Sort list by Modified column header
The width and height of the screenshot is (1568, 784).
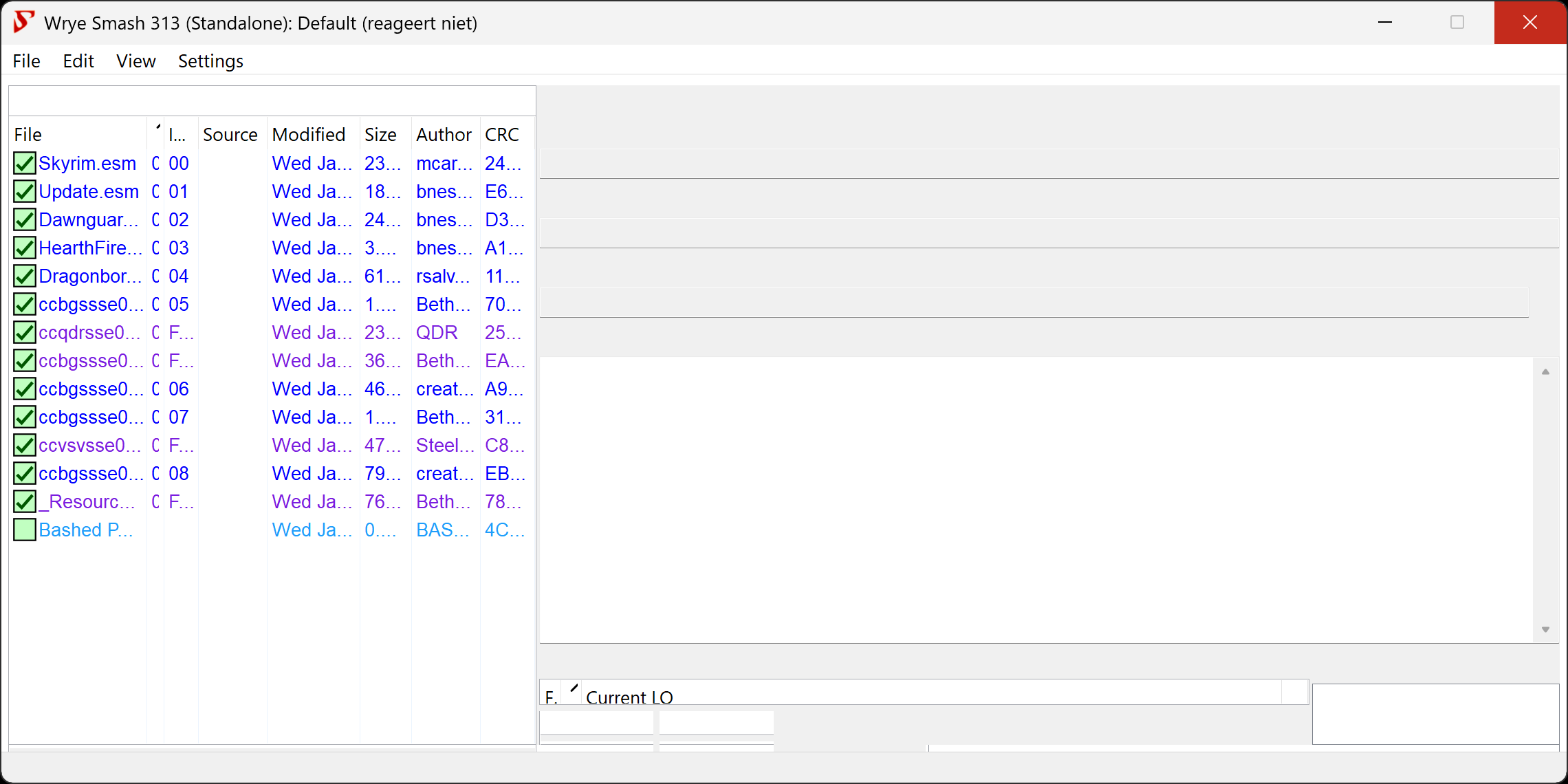click(x=309, y=135)
